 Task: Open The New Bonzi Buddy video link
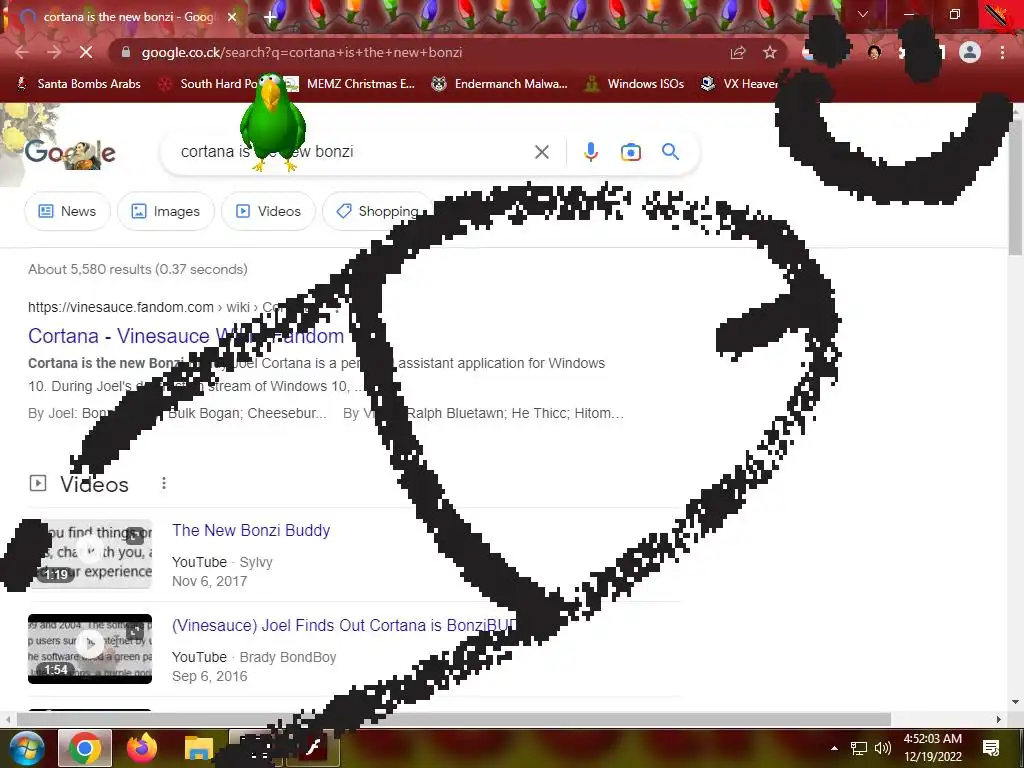point(251,530)
